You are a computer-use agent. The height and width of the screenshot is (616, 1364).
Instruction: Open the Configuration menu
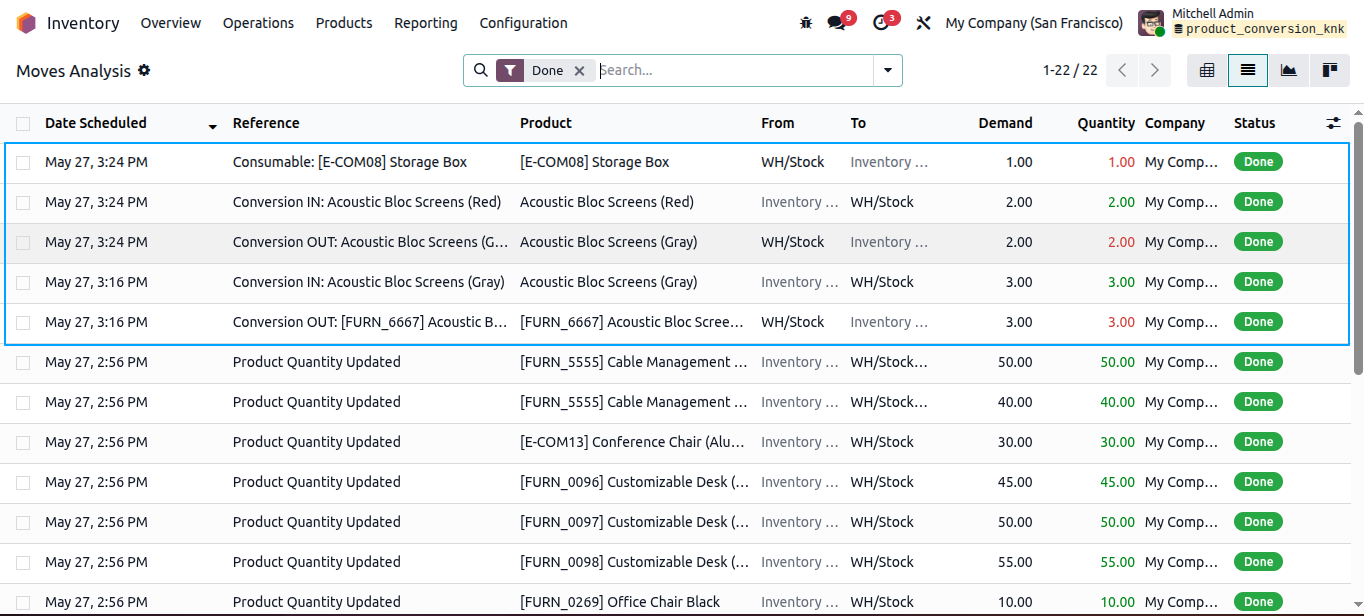click(x=523, y=23)
